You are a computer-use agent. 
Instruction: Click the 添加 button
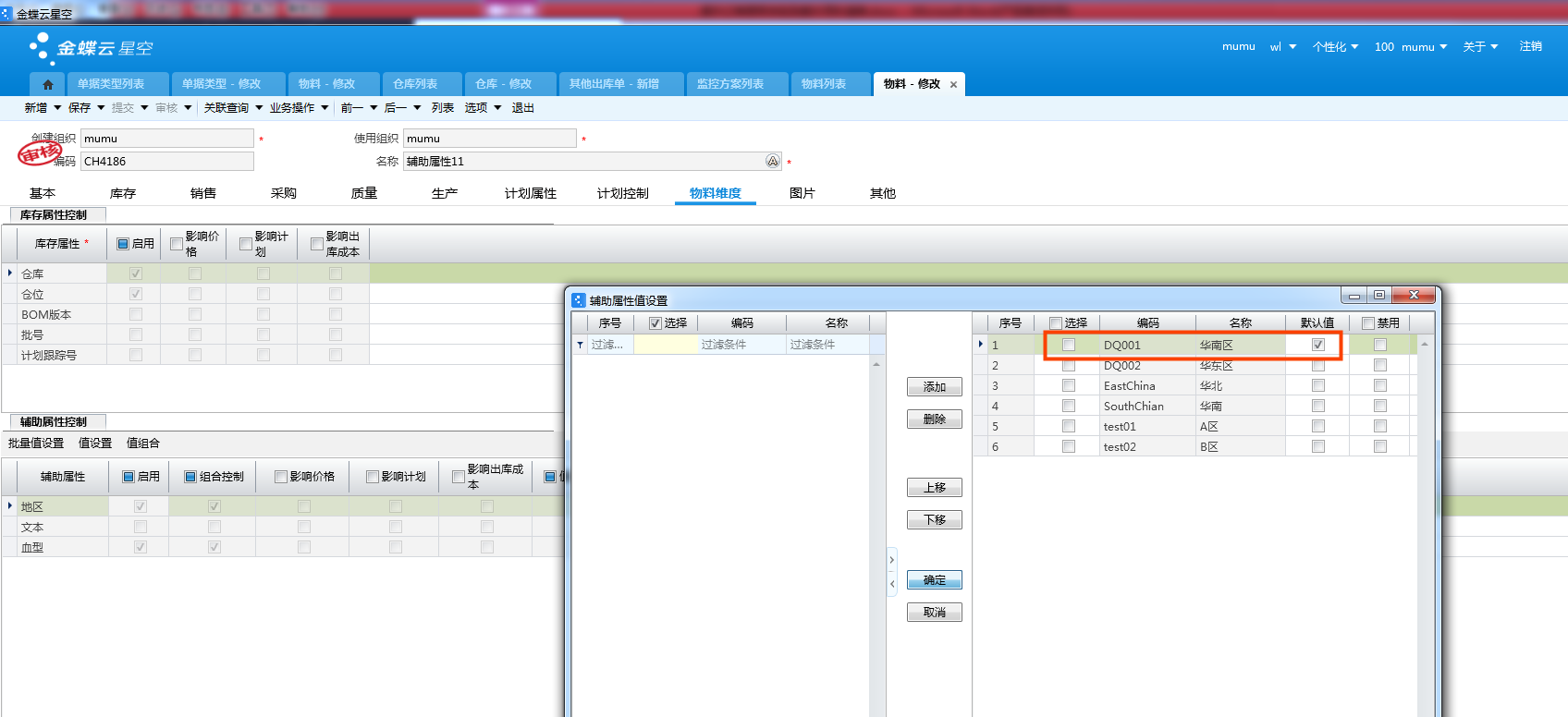point(935,387)
